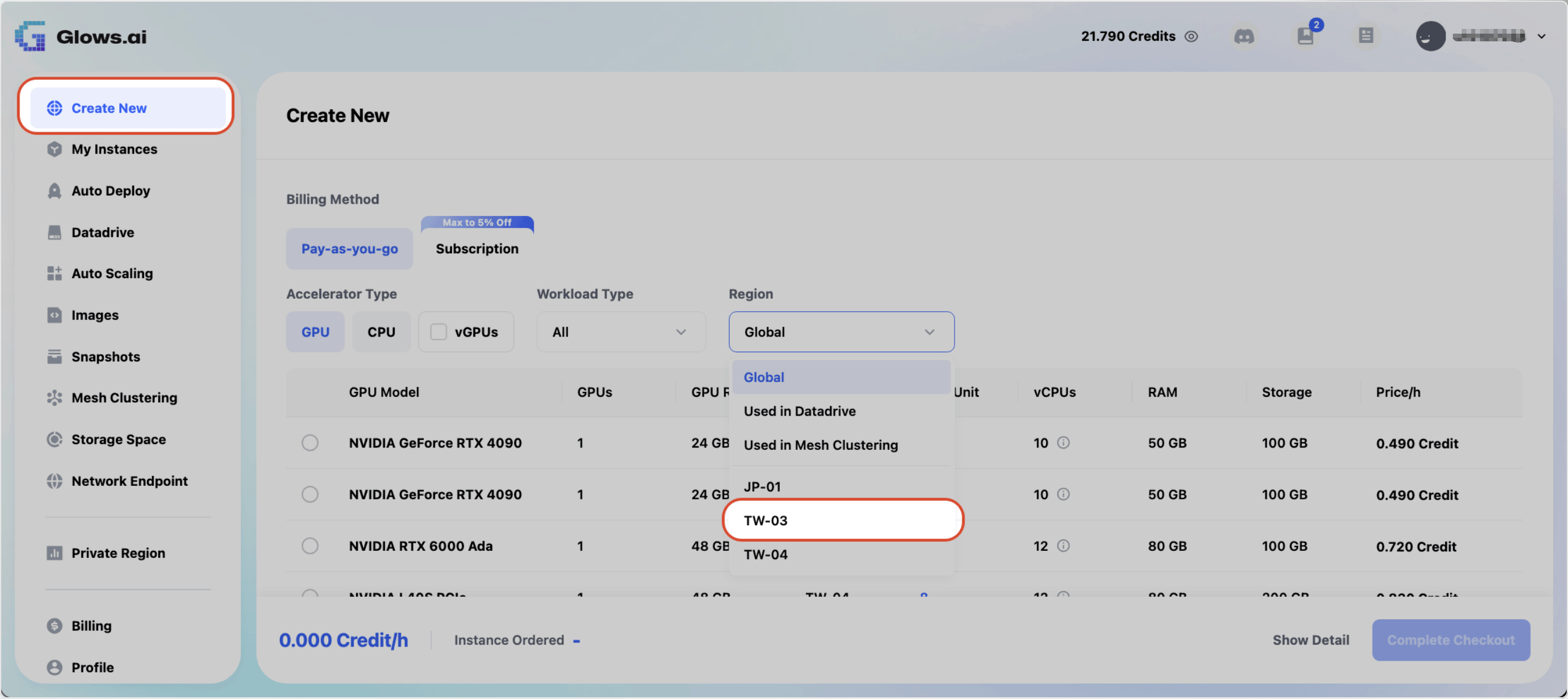Open Network Endpoint sidebar page
The width and height of the screenshot is (1568, 699).
pyautogui.click(x=130, y=481)
